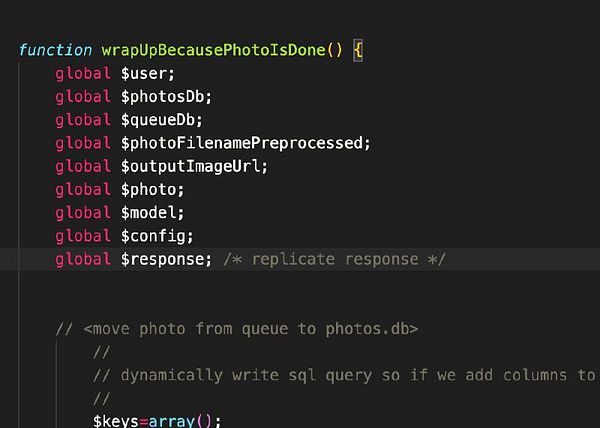The height and width of the screenshot is (428, 600).
Task: Click the $photo global variable
Action: click(x=152, y=189)
